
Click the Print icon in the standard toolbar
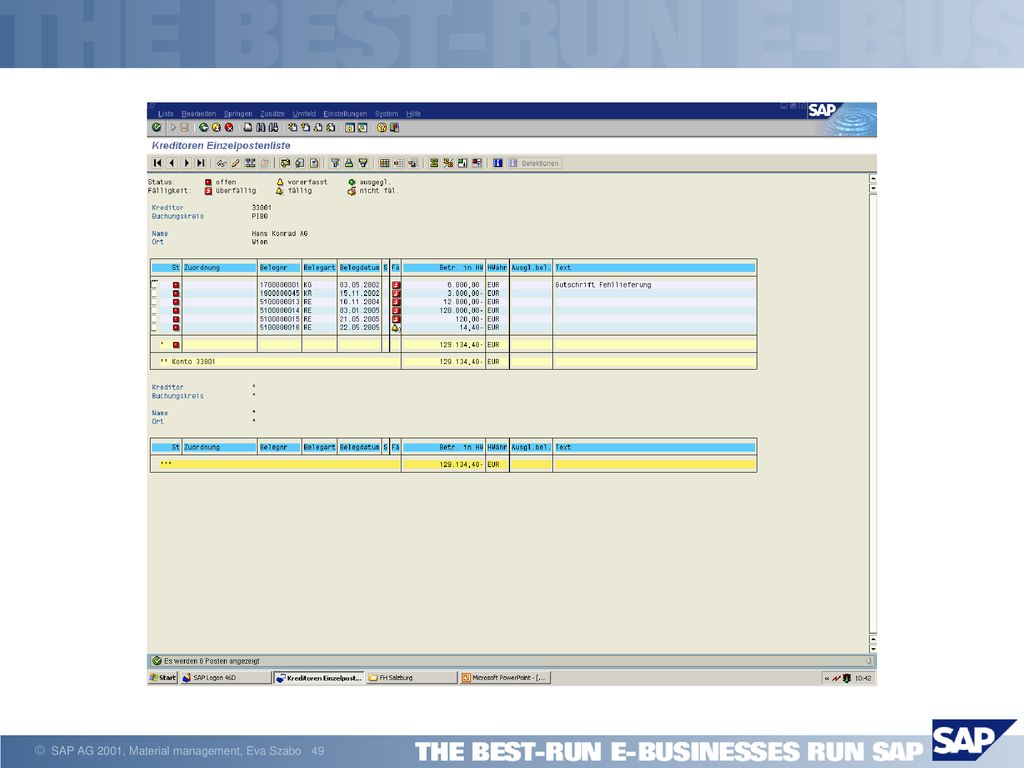(248, 128)
